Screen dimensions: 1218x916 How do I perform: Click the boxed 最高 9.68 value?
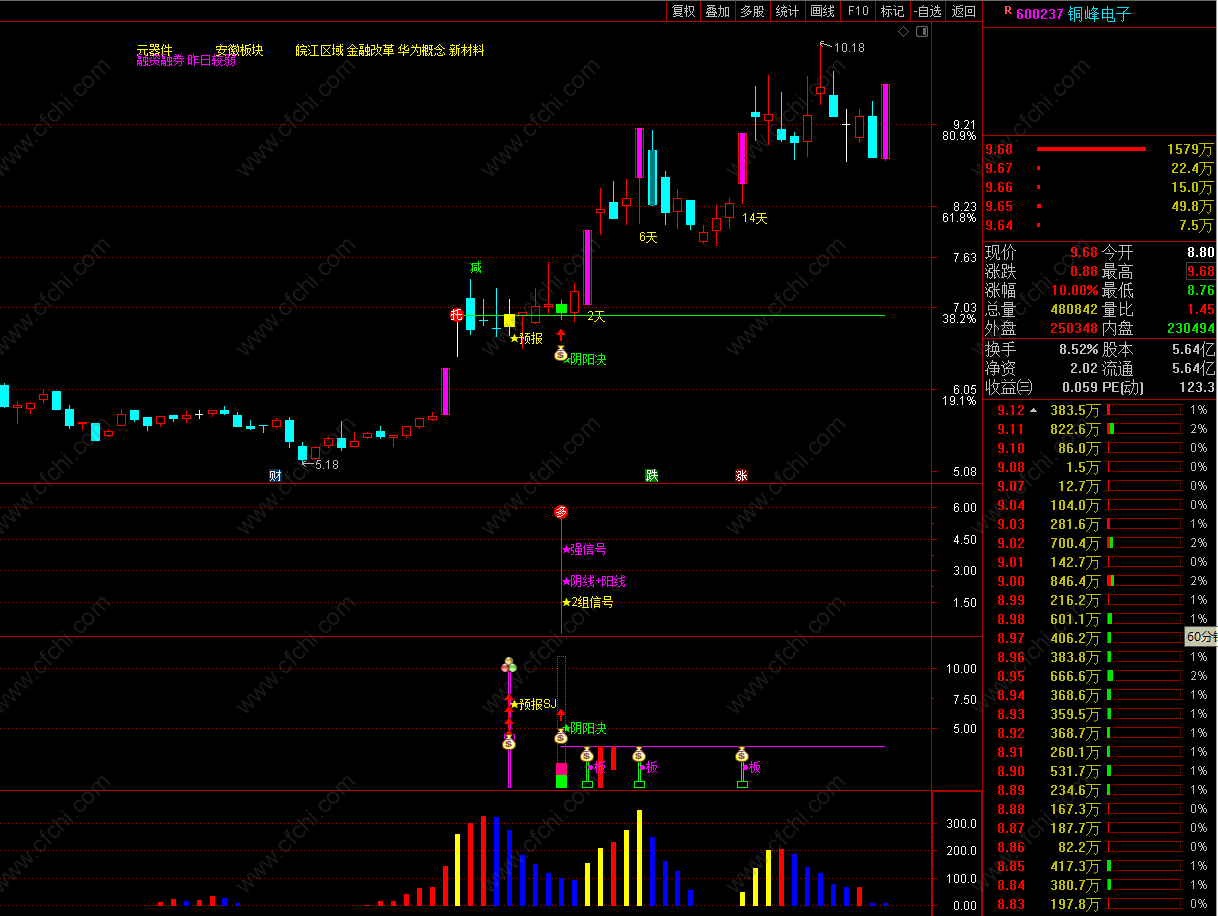pyautogui.click(x=1200, y=272)
